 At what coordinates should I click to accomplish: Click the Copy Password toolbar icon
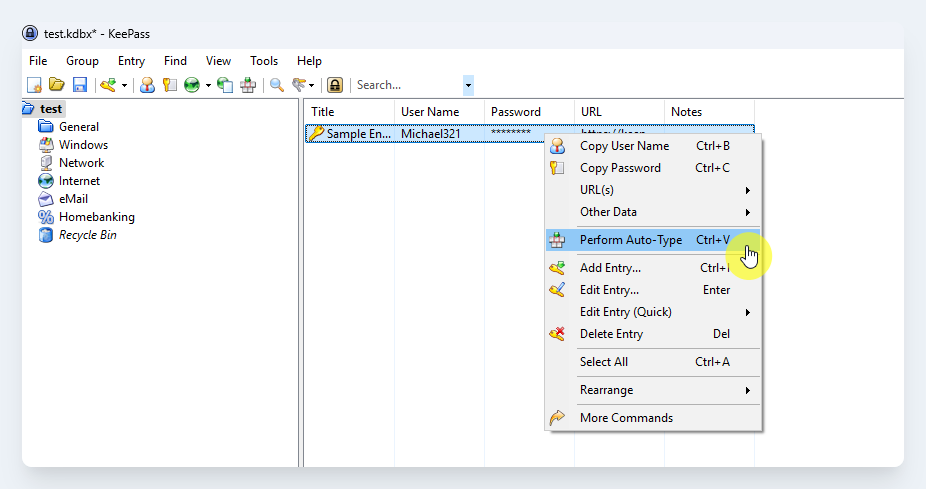[170, 85]
